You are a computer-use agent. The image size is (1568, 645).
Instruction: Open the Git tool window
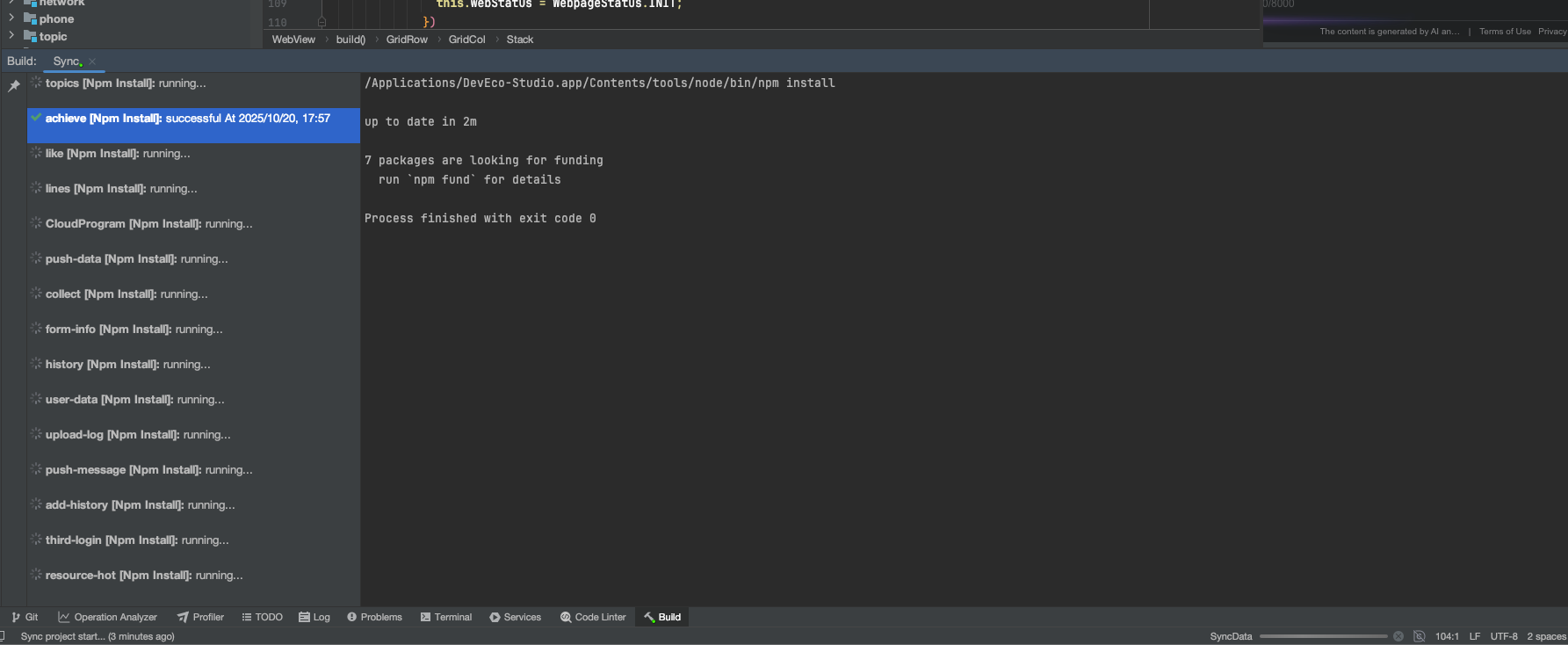25,617
